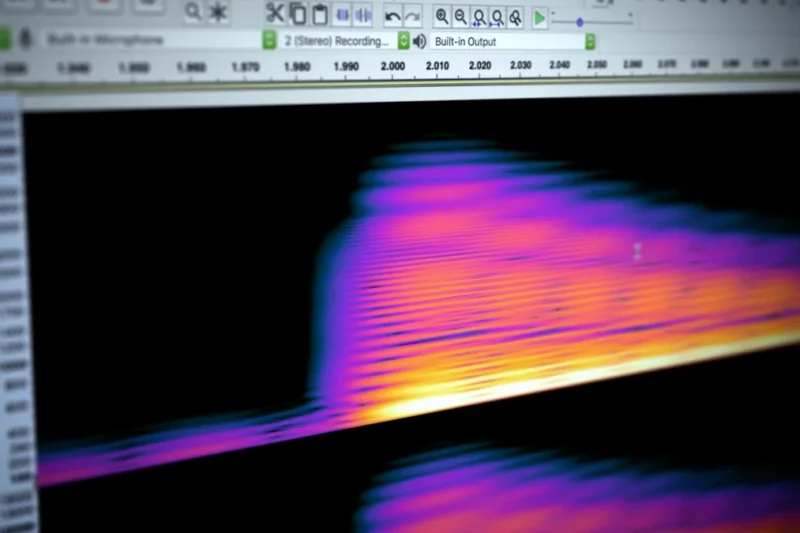Click timeline ruler at 2.000
Viewport: 800px width, 533px height.
392,66
